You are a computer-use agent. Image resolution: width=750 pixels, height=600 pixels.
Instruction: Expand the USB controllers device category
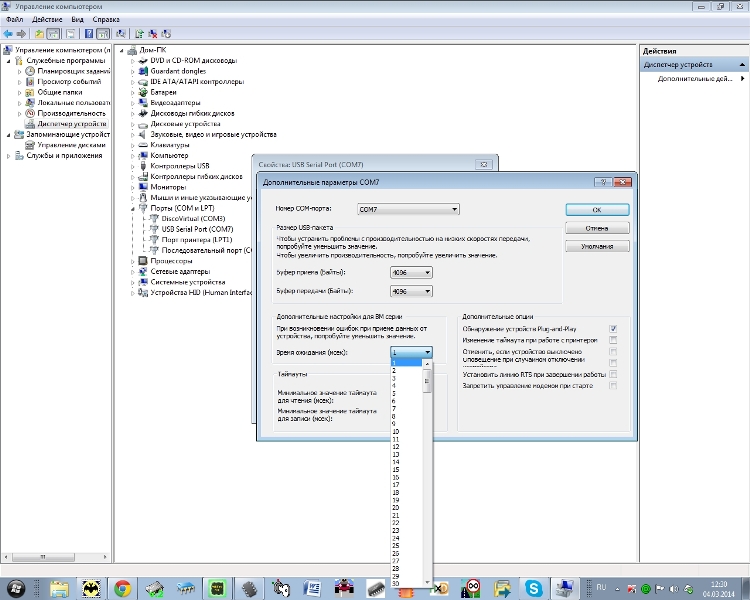point(132,166)
